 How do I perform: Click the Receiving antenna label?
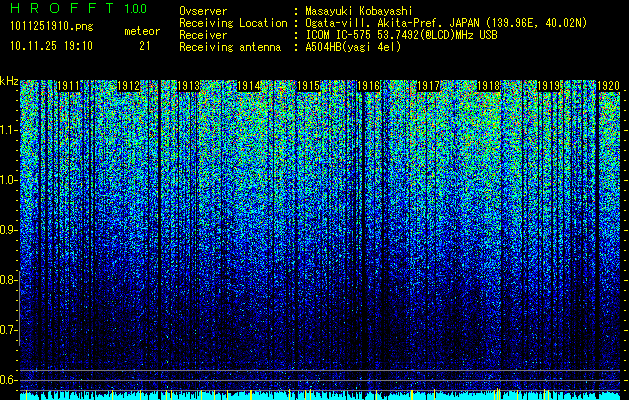(230, 47)
